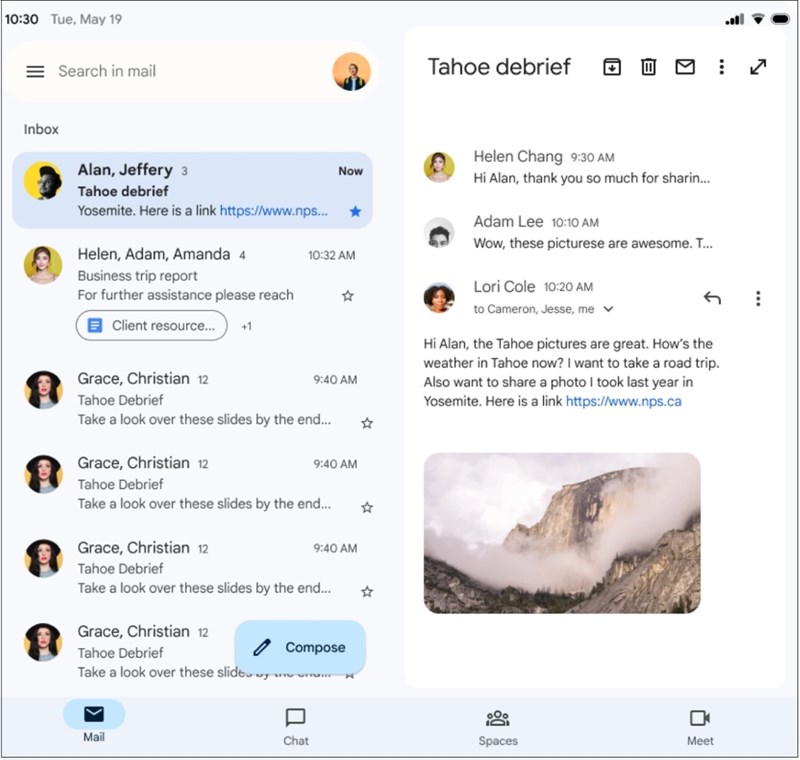Expand the email to full screen view
Image resolution: width=800 pixels, height=760 pixels.
(x=758, y=67)
